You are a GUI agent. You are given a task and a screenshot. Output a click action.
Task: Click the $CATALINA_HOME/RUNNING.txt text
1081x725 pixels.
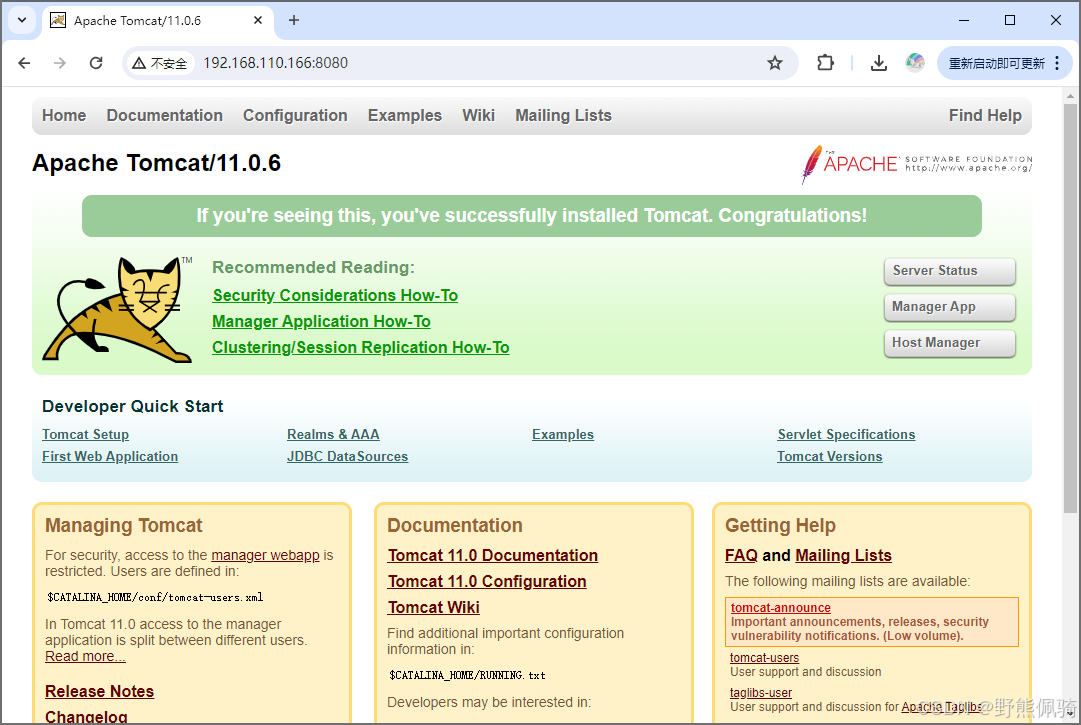pos(467,675)
